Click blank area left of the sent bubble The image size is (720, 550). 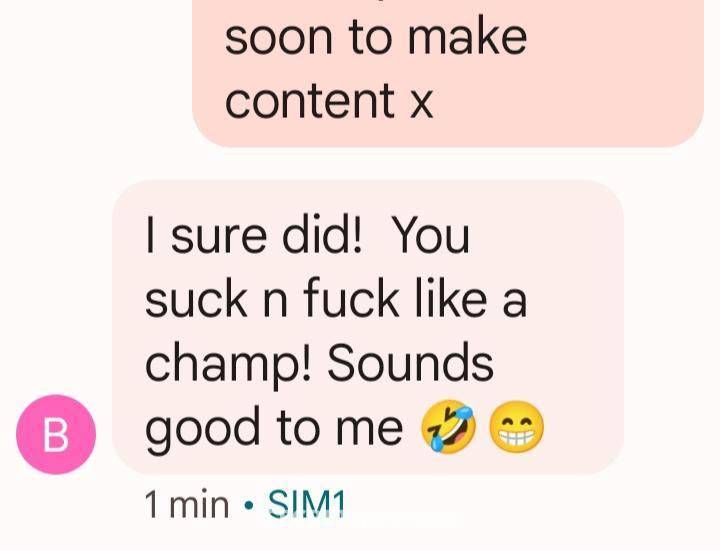[96, 73]
